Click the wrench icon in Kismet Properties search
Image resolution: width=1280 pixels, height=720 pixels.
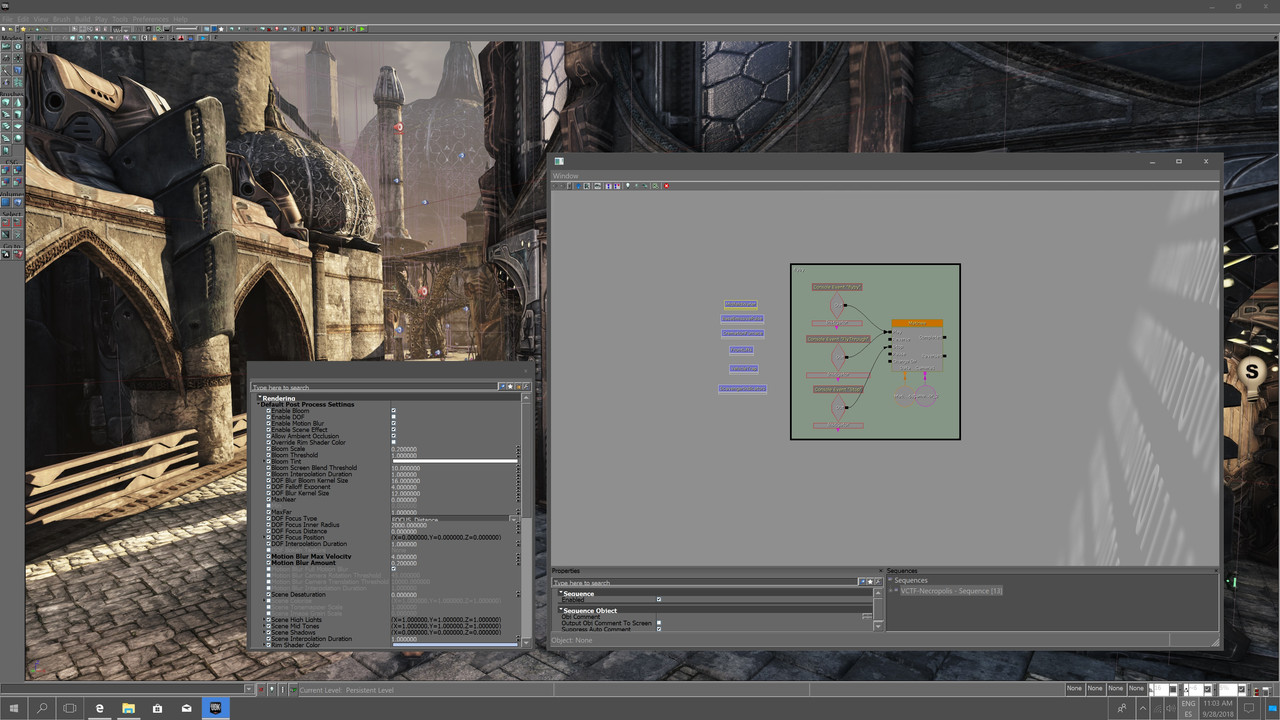878,582
